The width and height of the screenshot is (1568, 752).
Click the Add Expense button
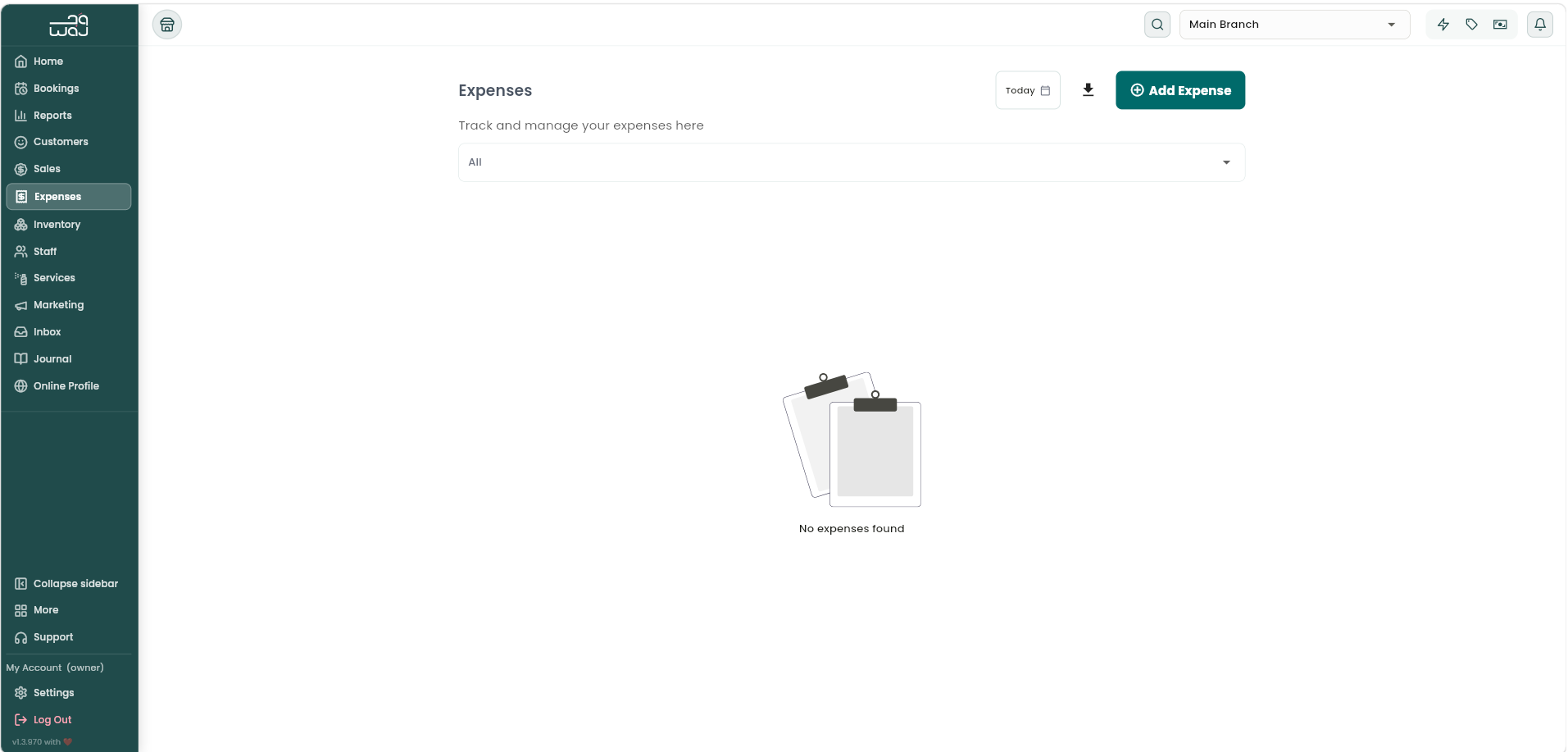1180,90
